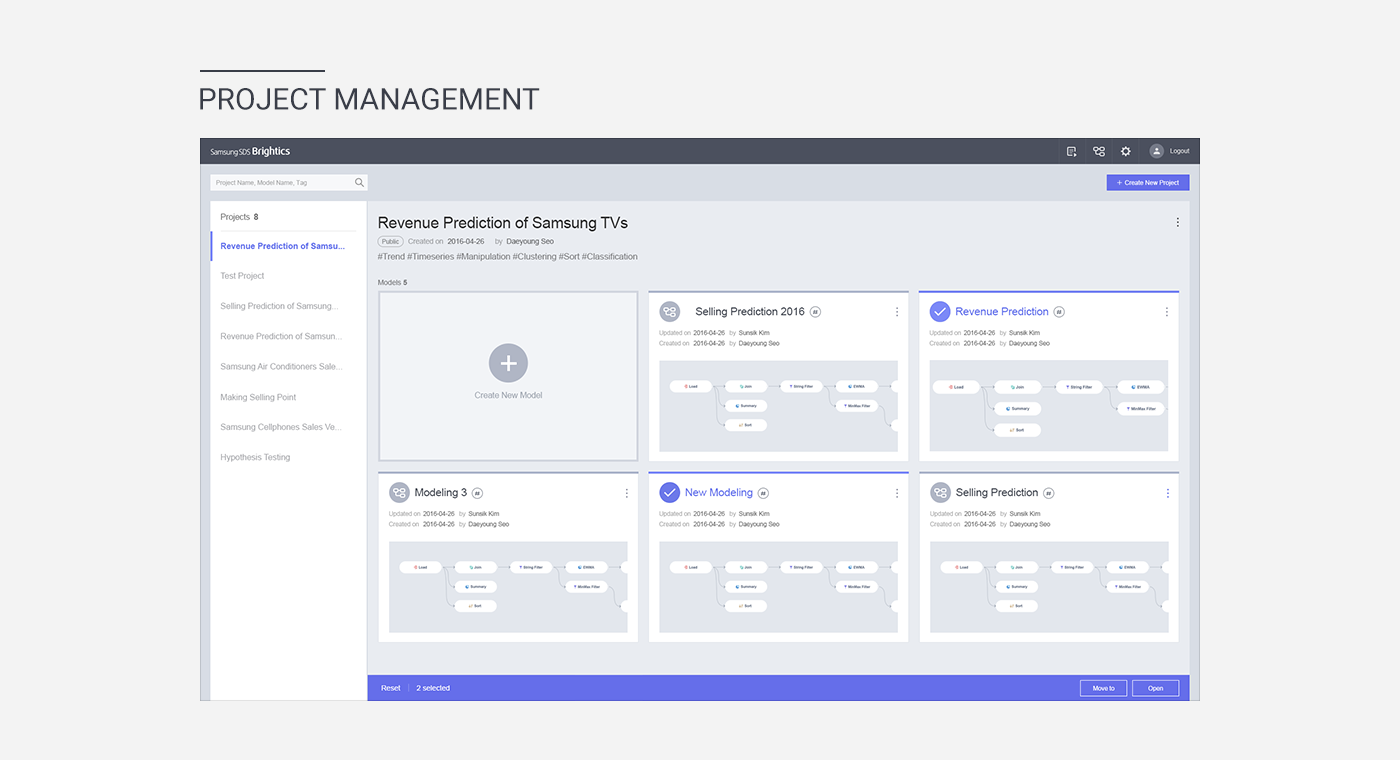This screenshot has width=1400, height=760.
Task: Open kebab menu on Selling Prediction 2016 card
Action: coord(897,312)
